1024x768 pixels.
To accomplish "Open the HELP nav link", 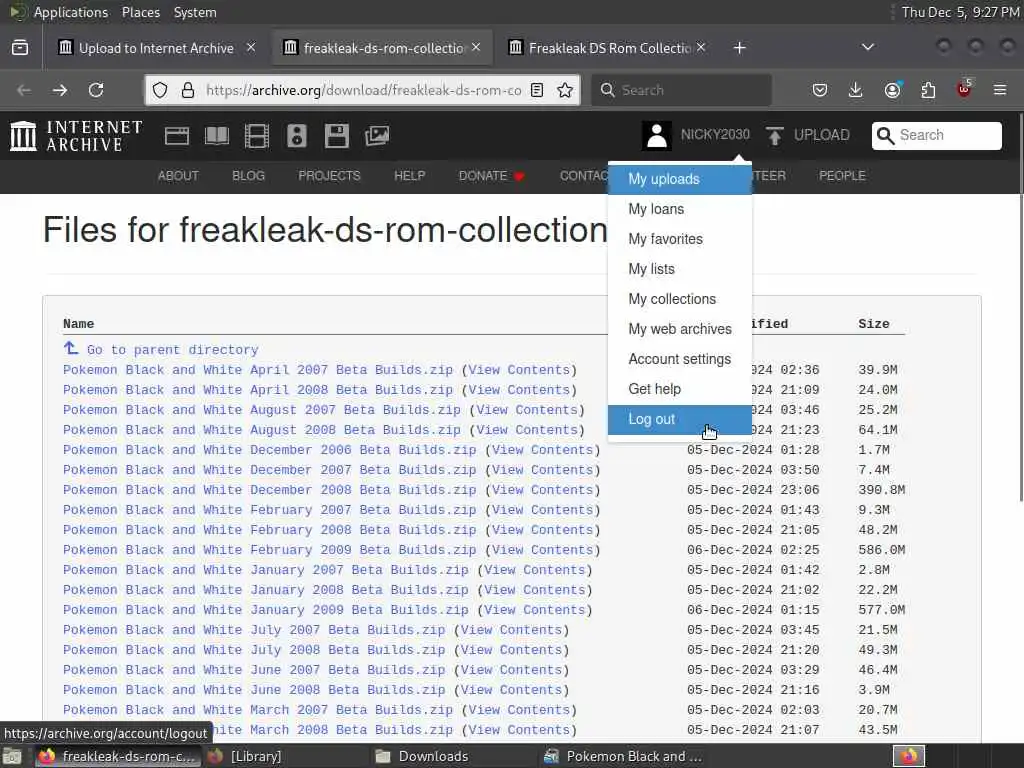I will 409,176.
